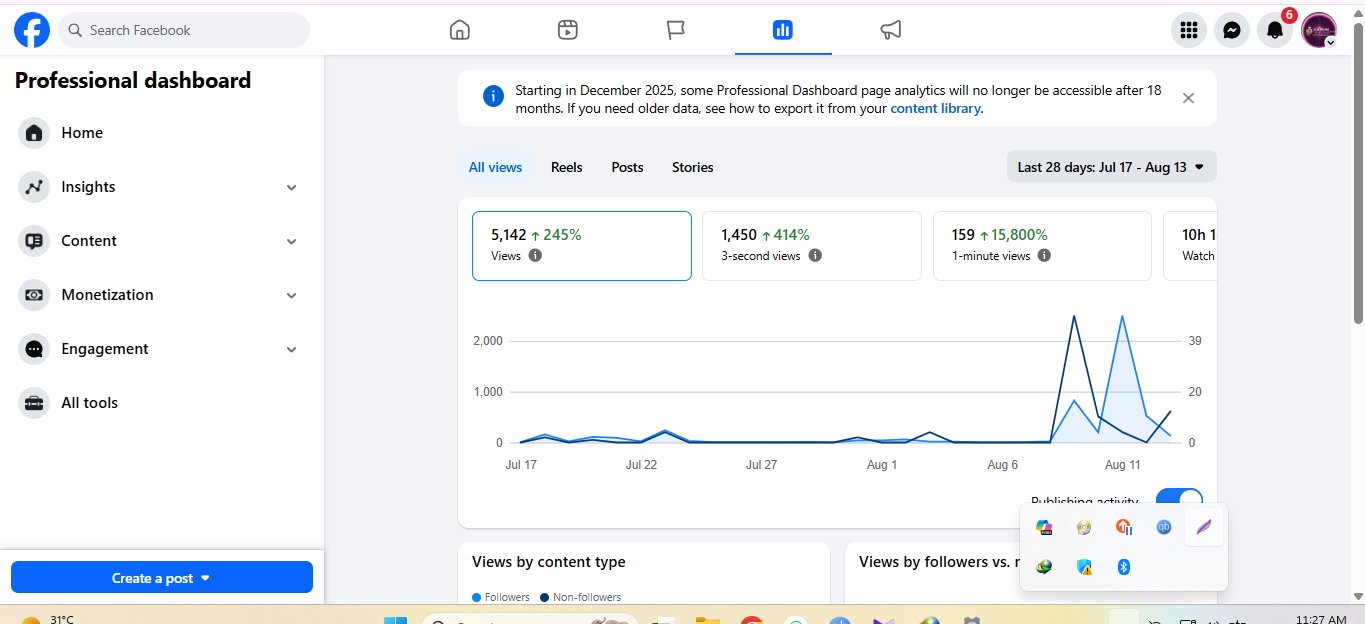Viewport: 1365px width, 624px height.
Task: Go to Home in dashboard sidebar
Action: (x=161, y=133)
